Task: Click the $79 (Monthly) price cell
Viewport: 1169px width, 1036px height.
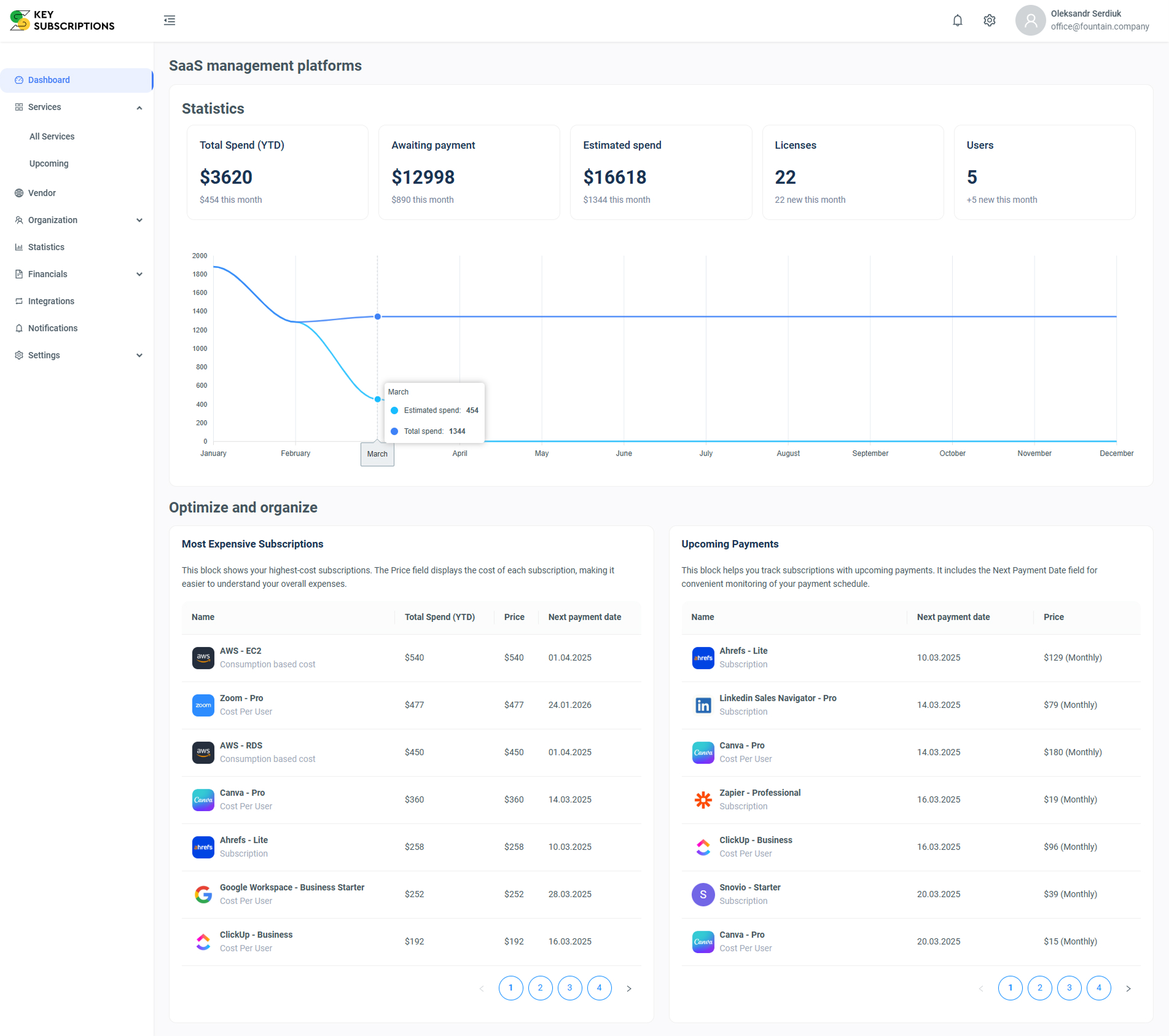Action: click(1070, 705)
